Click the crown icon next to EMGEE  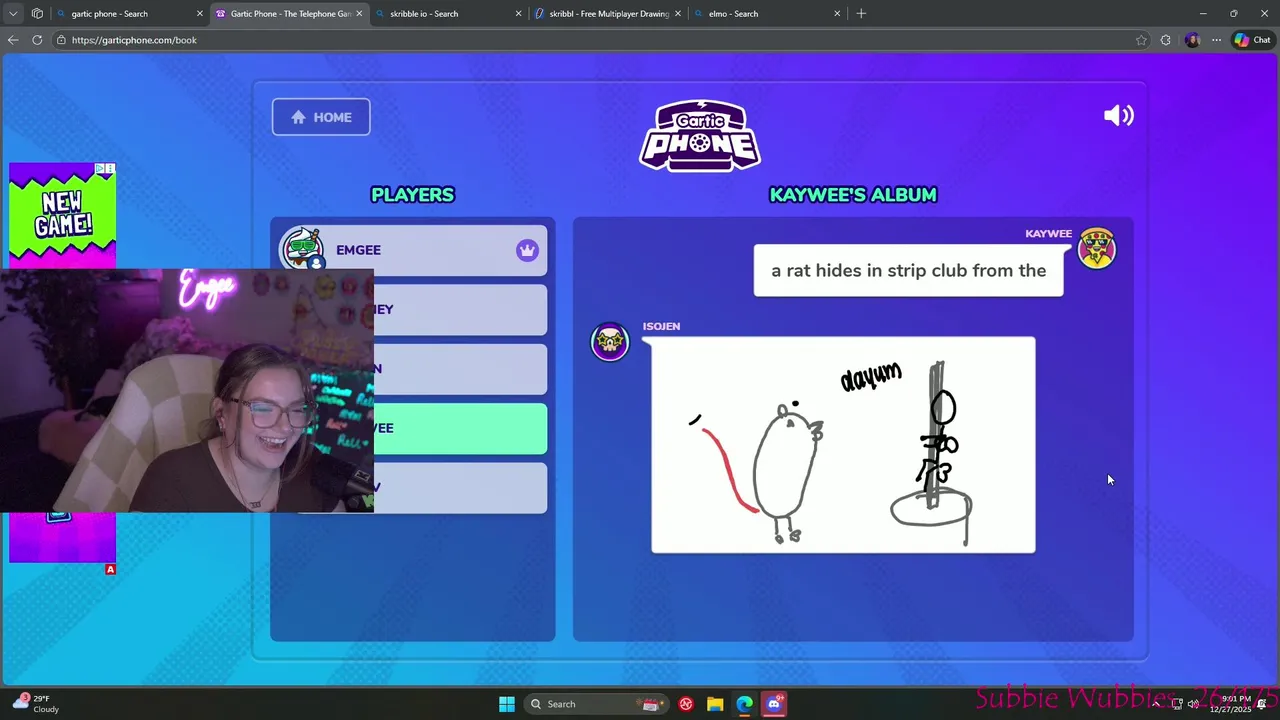pos(527,250)
